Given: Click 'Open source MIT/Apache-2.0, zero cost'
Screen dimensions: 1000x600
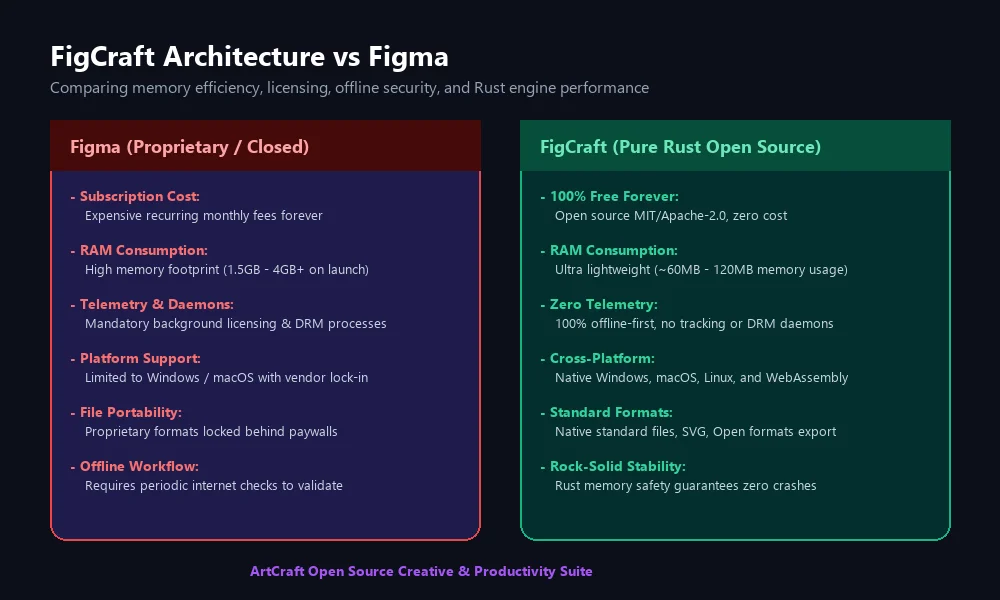Looking at the screenshot, I should (x=671, y=216).
